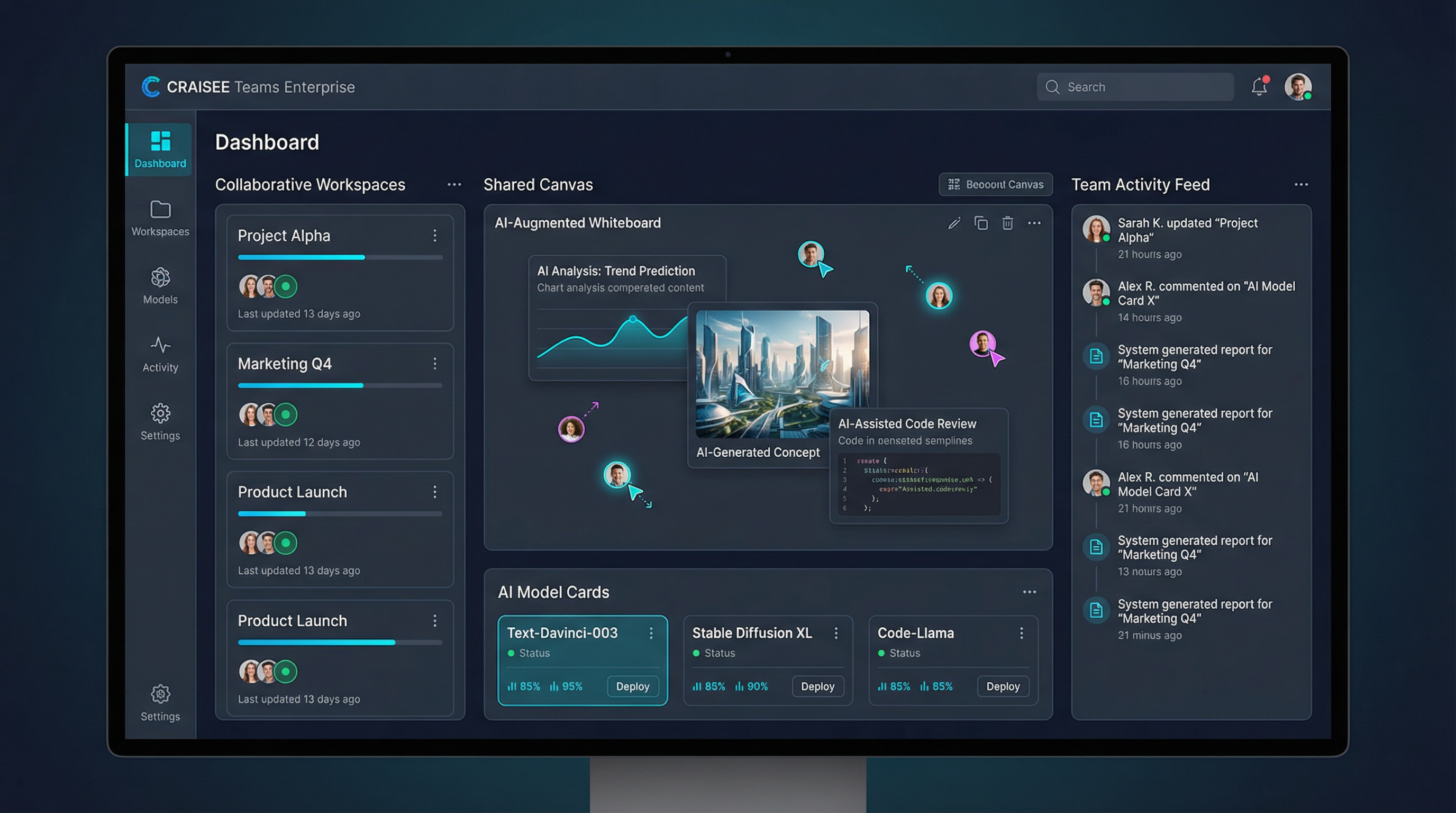Open the Marketing Q4 card three-dot menu
The width and height of the screenshot is (1456, 813).
pyautogui.click(x=435, y=364)
